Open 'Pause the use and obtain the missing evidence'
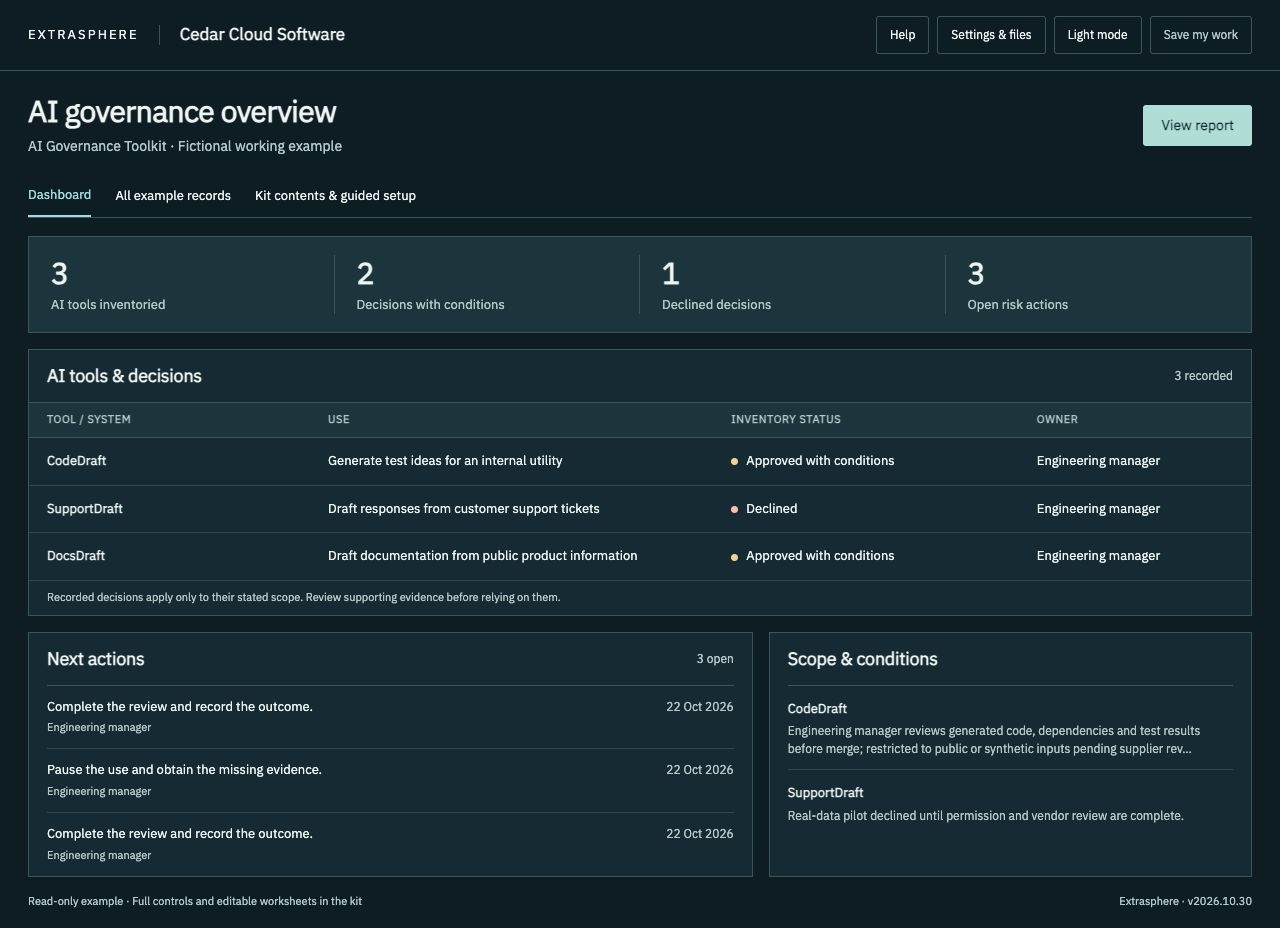Viewport: 1280px width, 928px height. click(184, 770)
